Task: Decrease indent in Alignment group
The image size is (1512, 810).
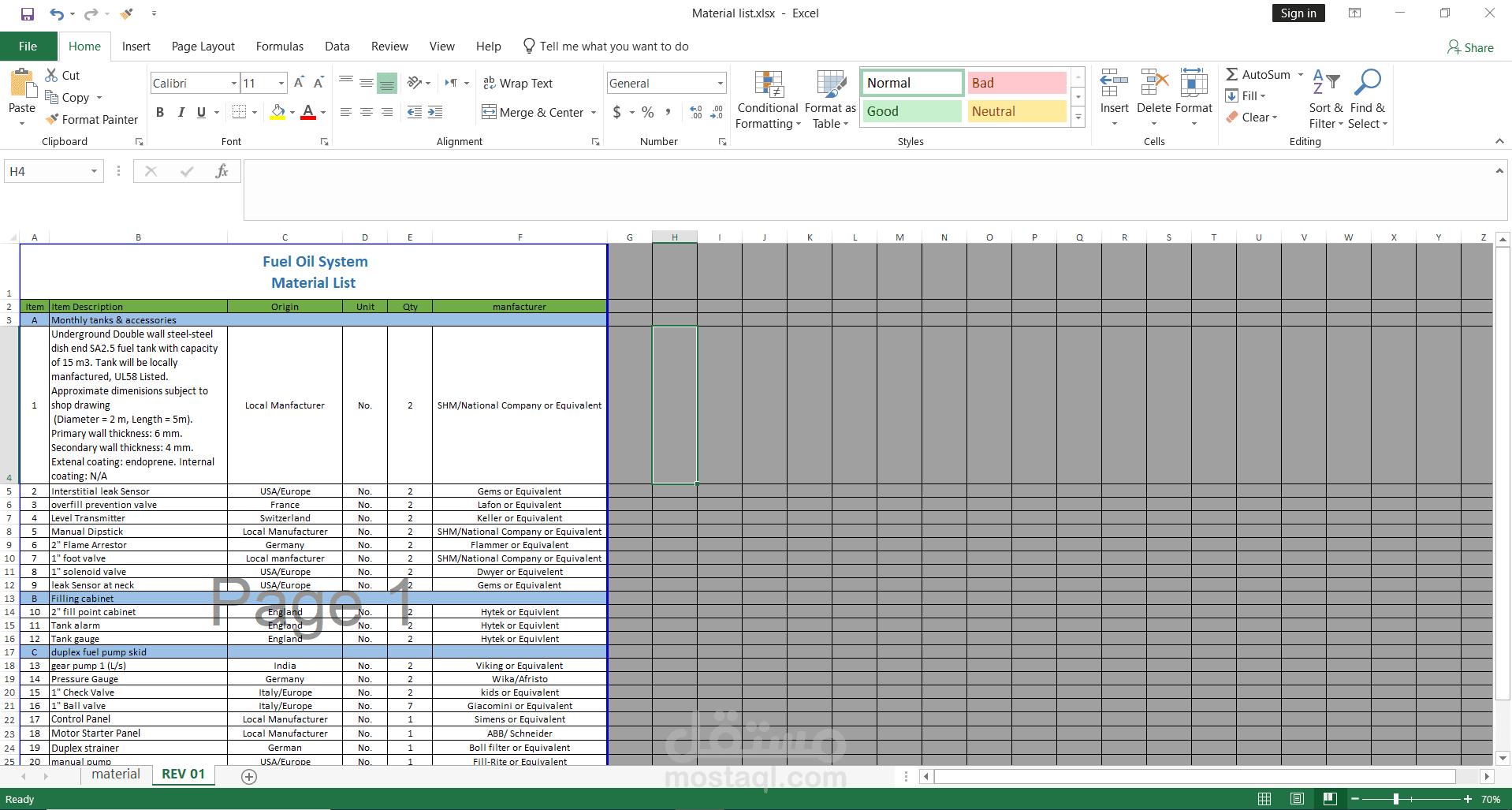Action: click(415, 112)
